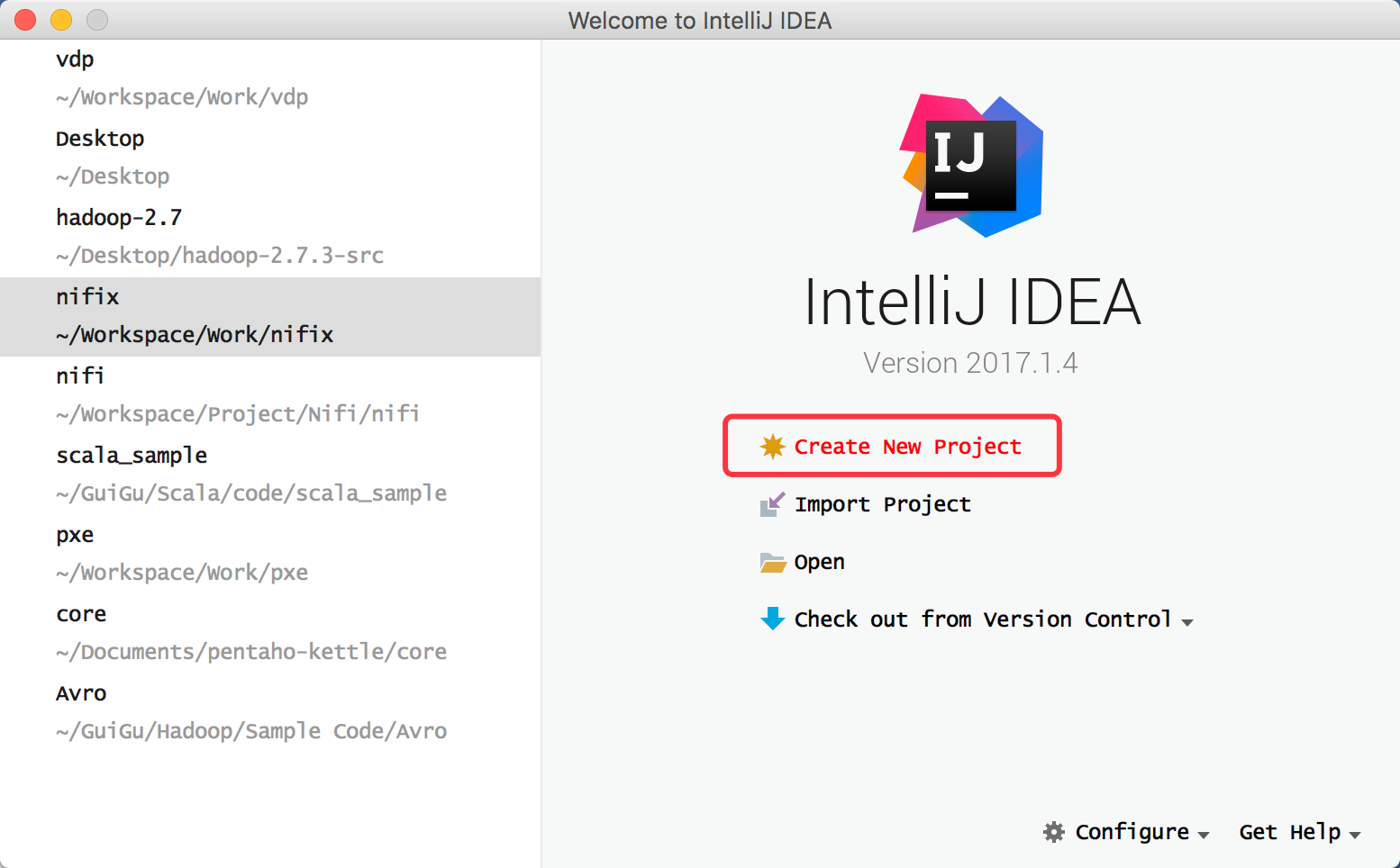Click the Configure gear icon

(x=1053, y=832)
